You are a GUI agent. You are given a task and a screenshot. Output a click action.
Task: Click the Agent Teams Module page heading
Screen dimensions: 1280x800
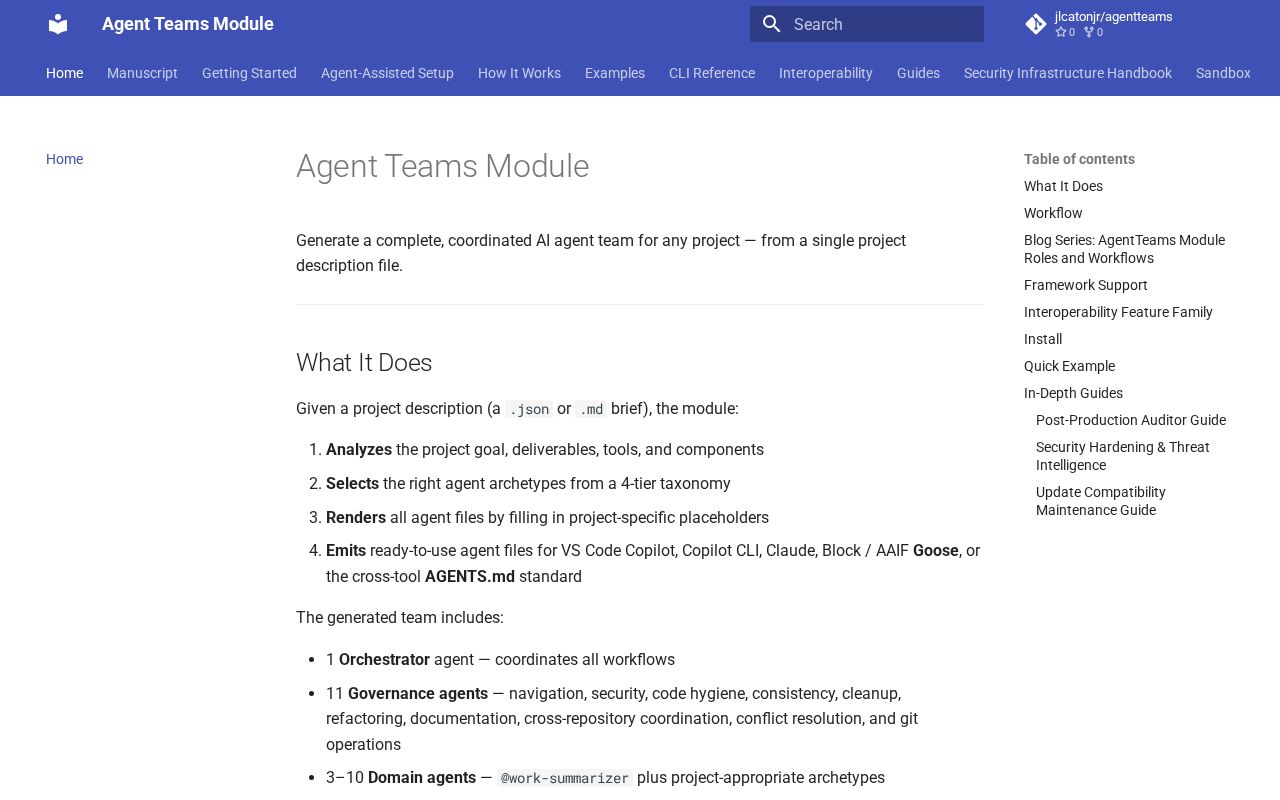442,166
